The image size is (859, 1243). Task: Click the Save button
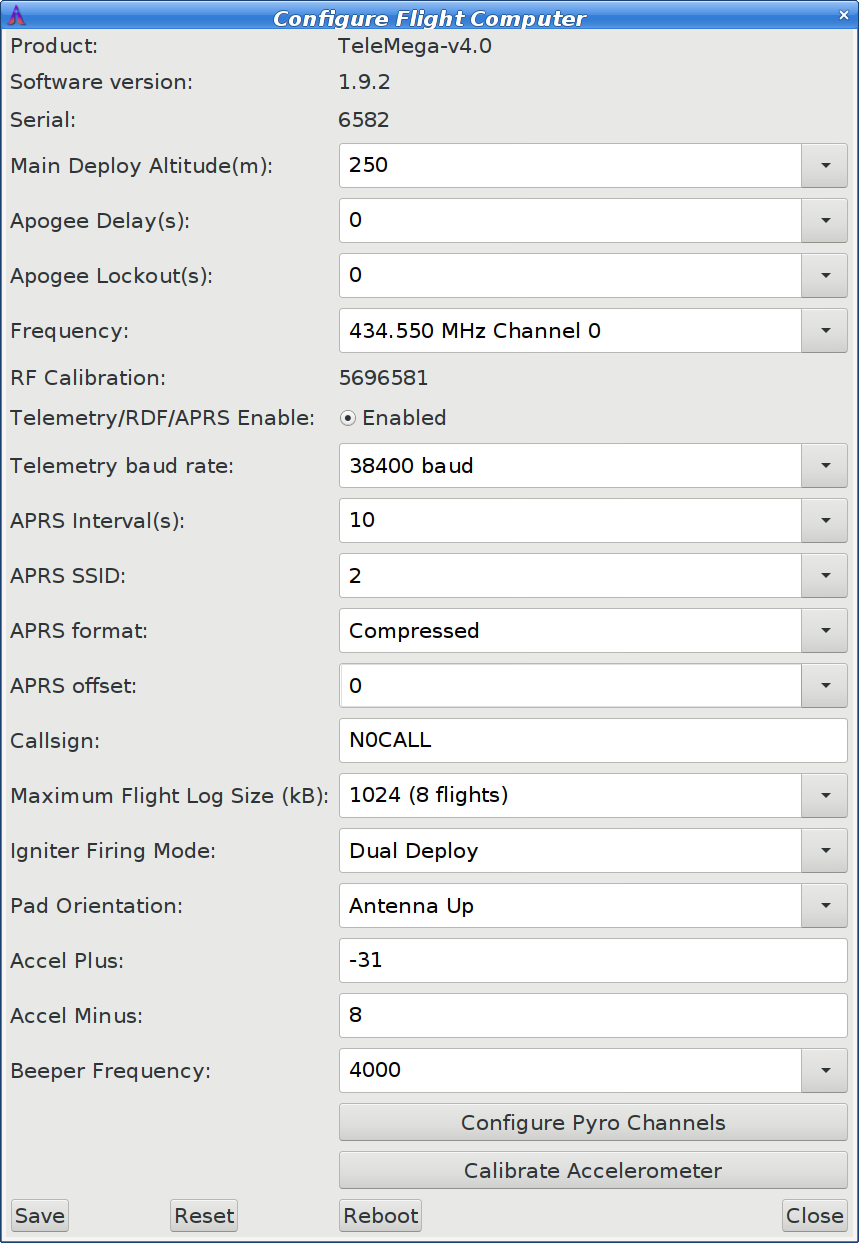(40, 1216)
